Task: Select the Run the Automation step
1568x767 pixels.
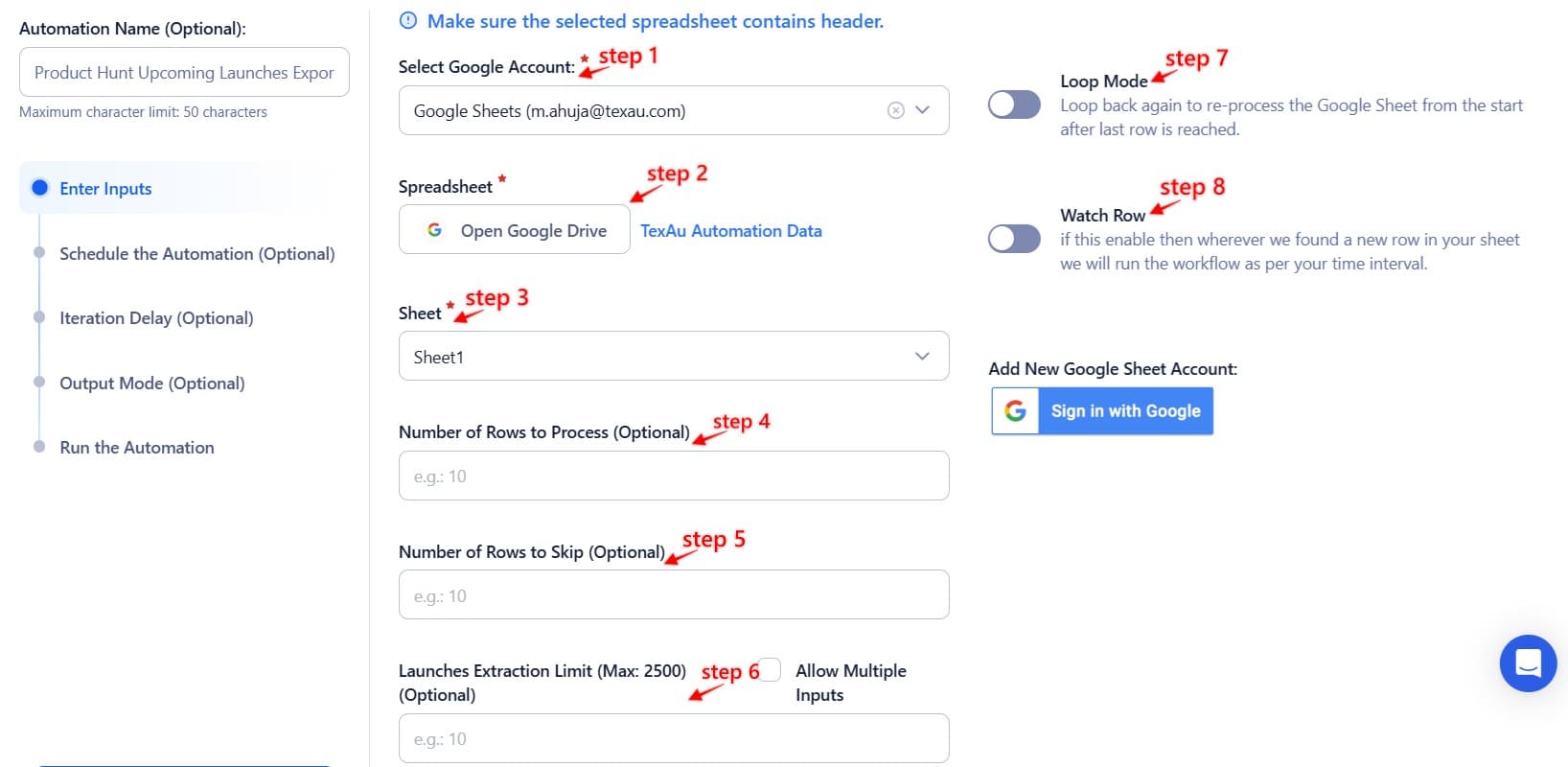Action: coord(136,447)
